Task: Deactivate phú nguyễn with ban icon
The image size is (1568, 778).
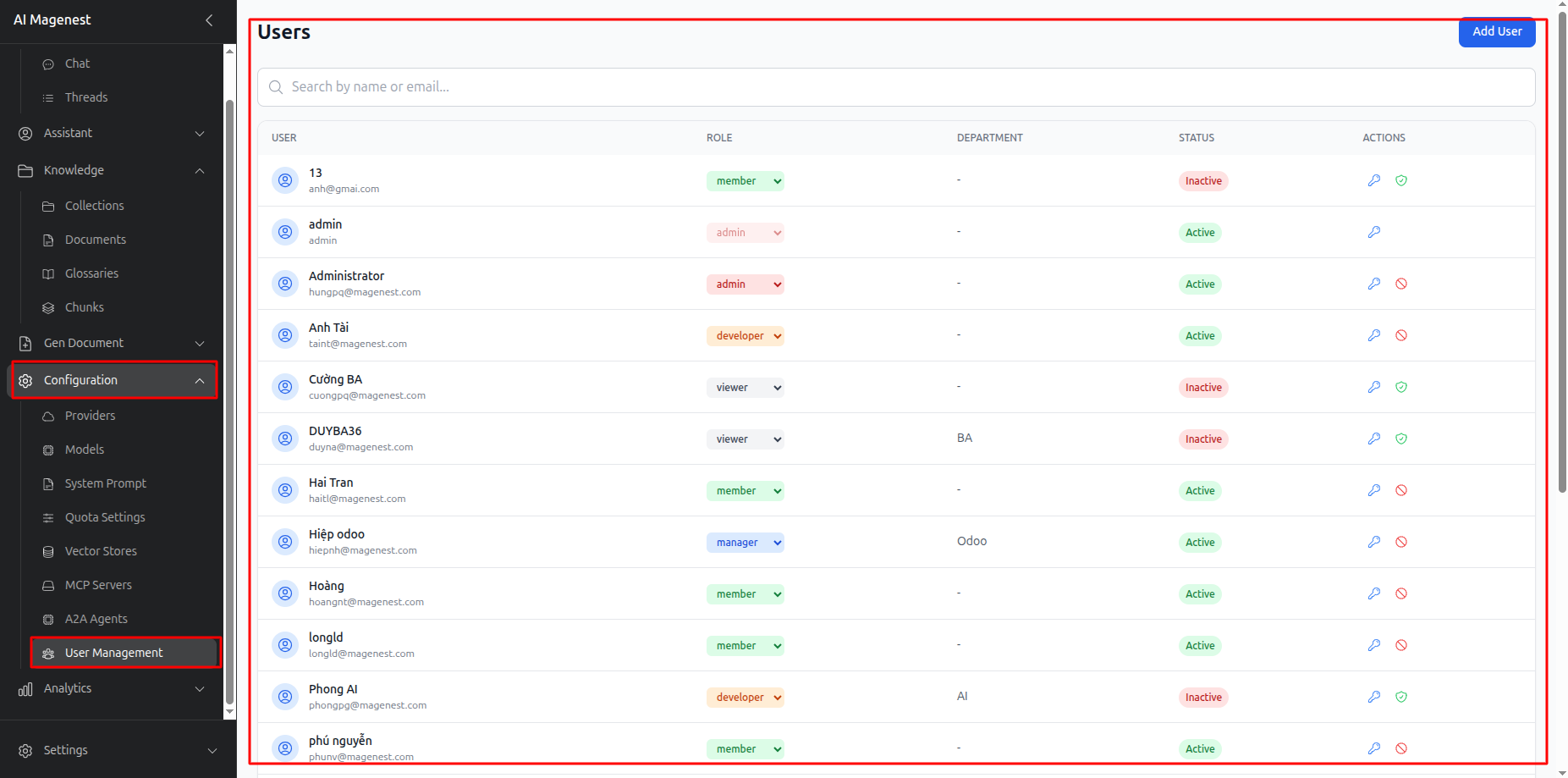Action: (1401, 748)
